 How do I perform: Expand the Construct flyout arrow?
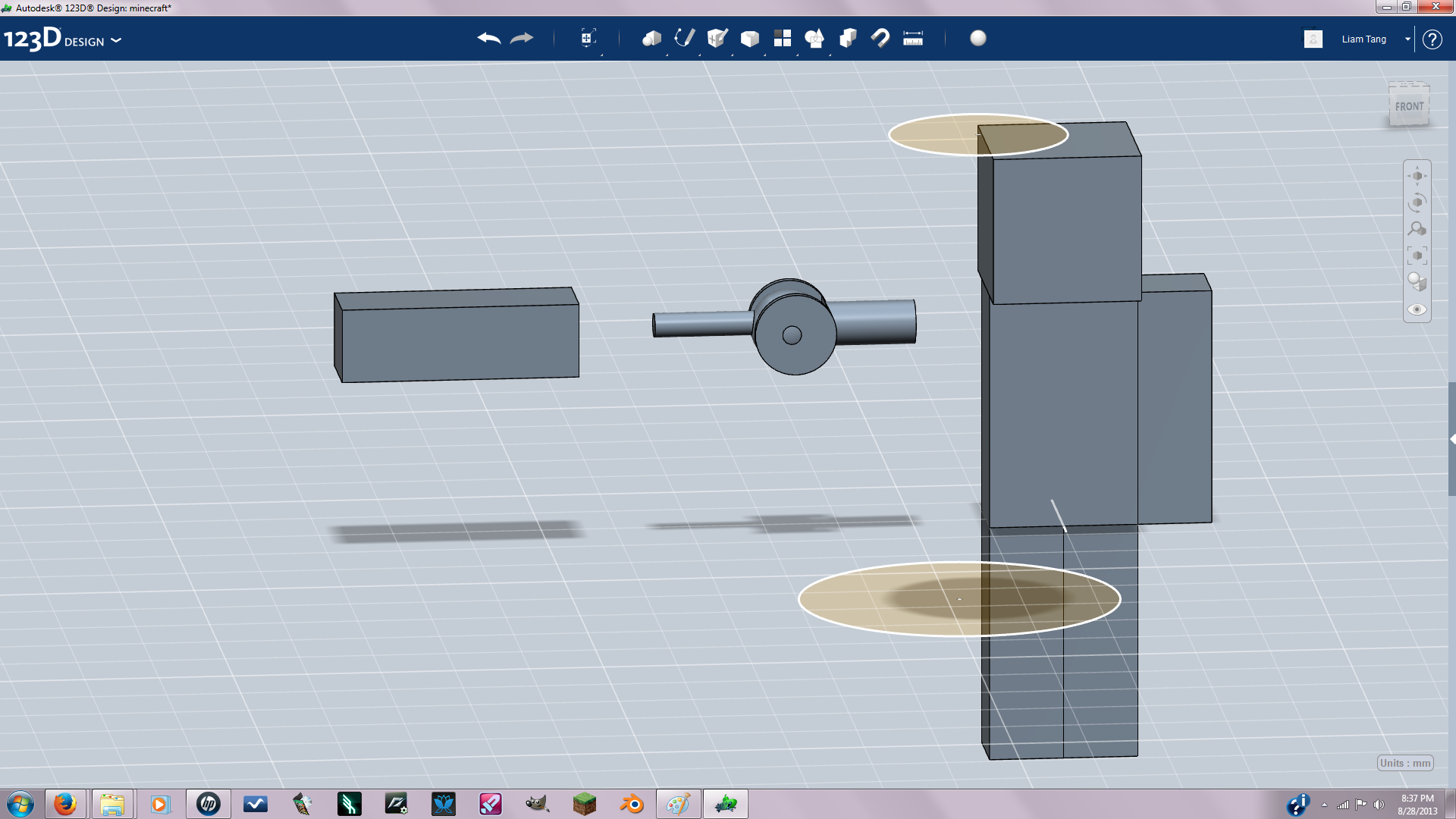(733, 55)
